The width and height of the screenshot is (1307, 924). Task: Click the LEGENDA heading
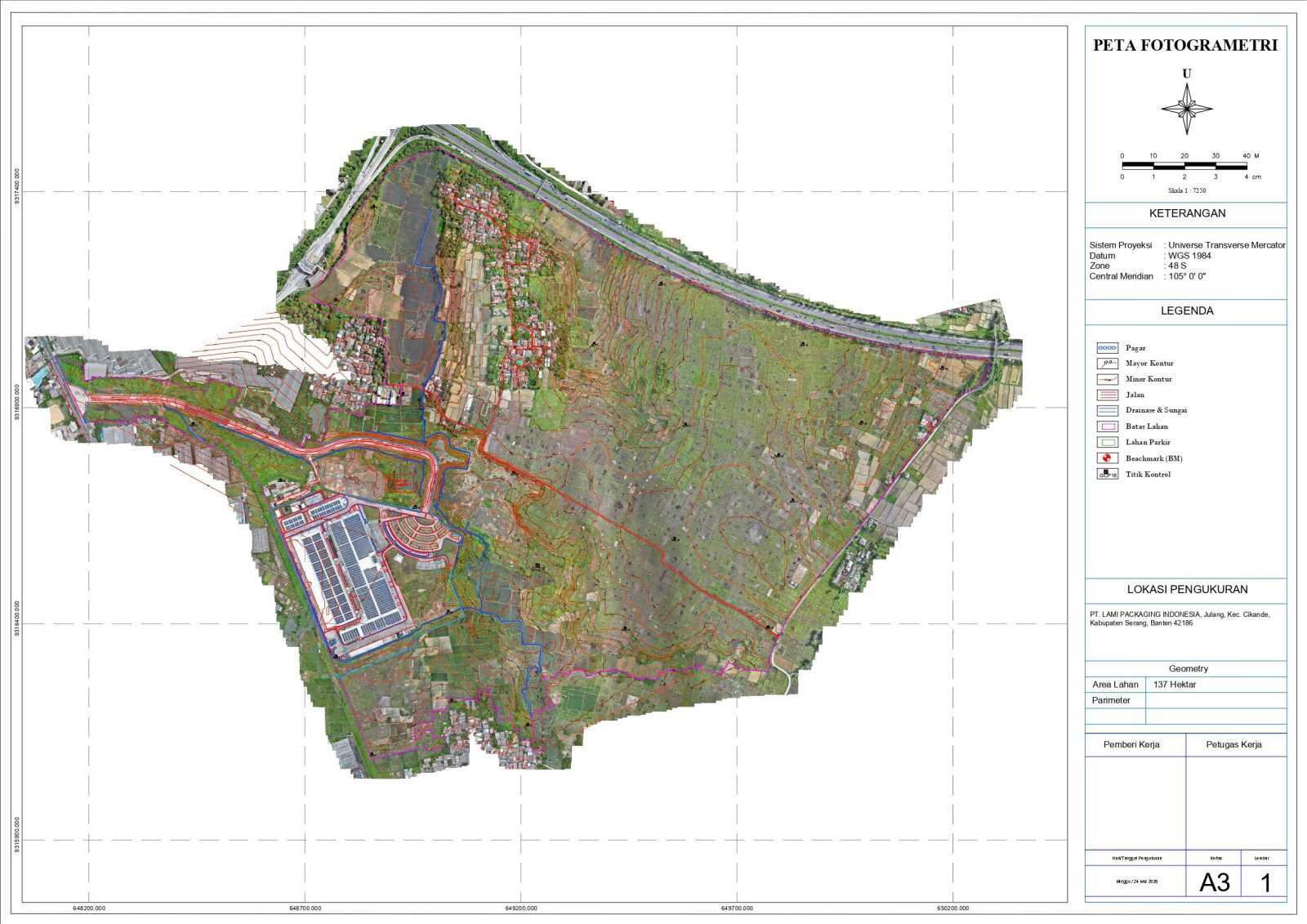(x=1187, y=310)
